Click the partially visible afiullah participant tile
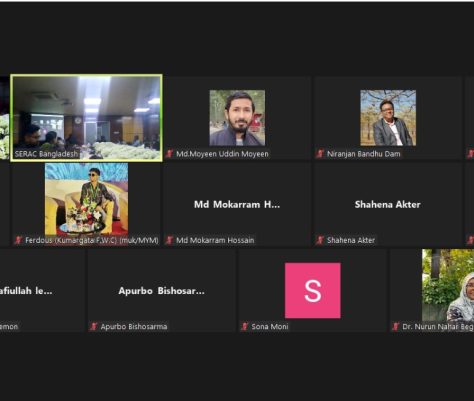The width and height of the screenshot is (474, 401). point(42,290)
